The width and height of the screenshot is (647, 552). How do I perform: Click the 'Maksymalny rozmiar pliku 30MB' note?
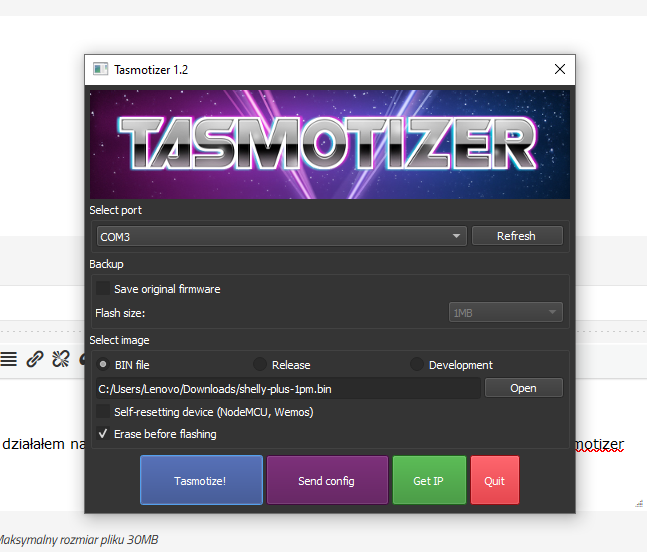point(78,540)
